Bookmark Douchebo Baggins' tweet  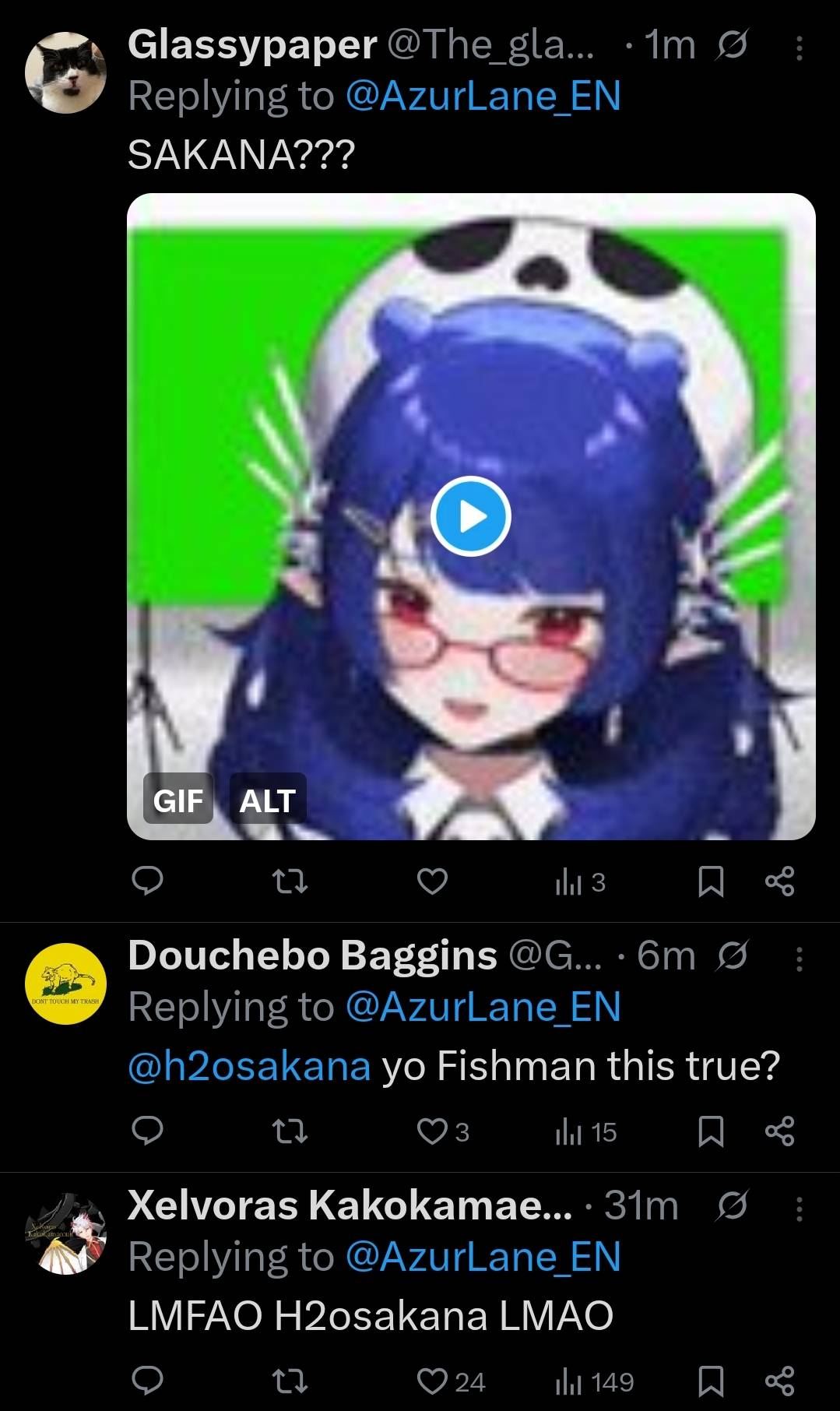pyautogui.click(x=710, y=1131)
